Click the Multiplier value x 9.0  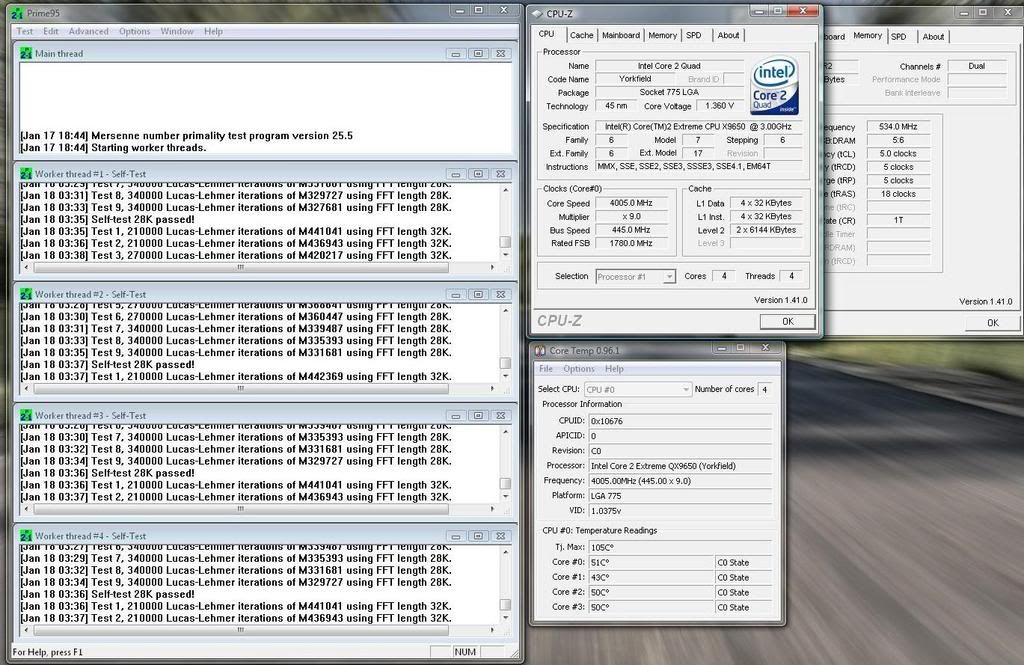[x=632, y=217]
